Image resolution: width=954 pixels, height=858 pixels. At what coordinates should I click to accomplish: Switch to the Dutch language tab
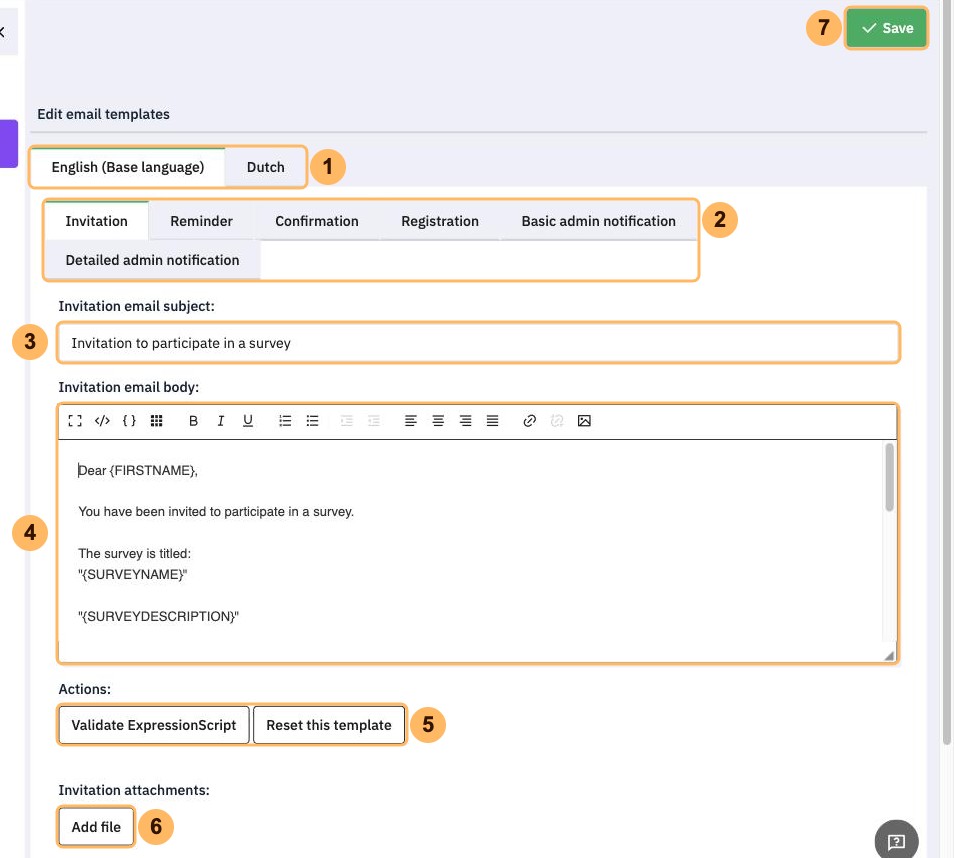[x=265, y=167]
